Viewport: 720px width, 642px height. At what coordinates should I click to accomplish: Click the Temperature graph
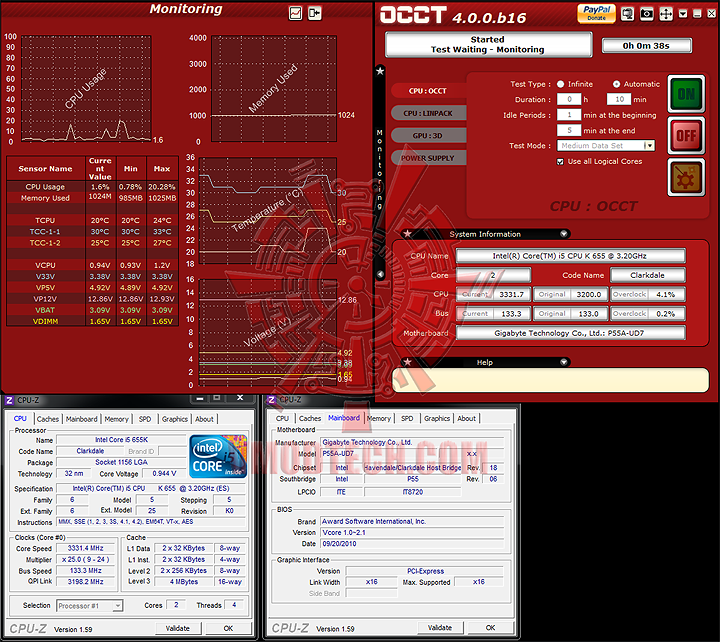click(x=268, y=211)
